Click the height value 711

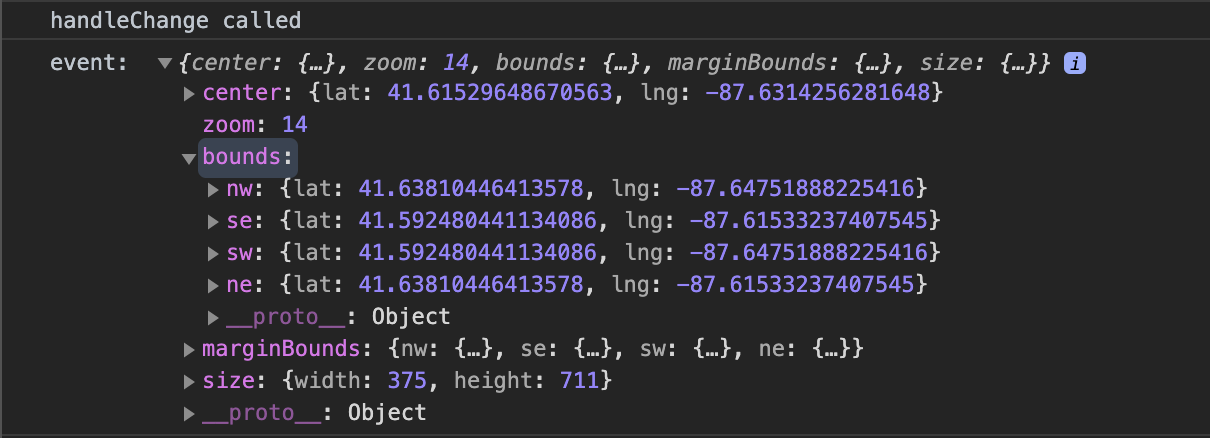[578, 381]
